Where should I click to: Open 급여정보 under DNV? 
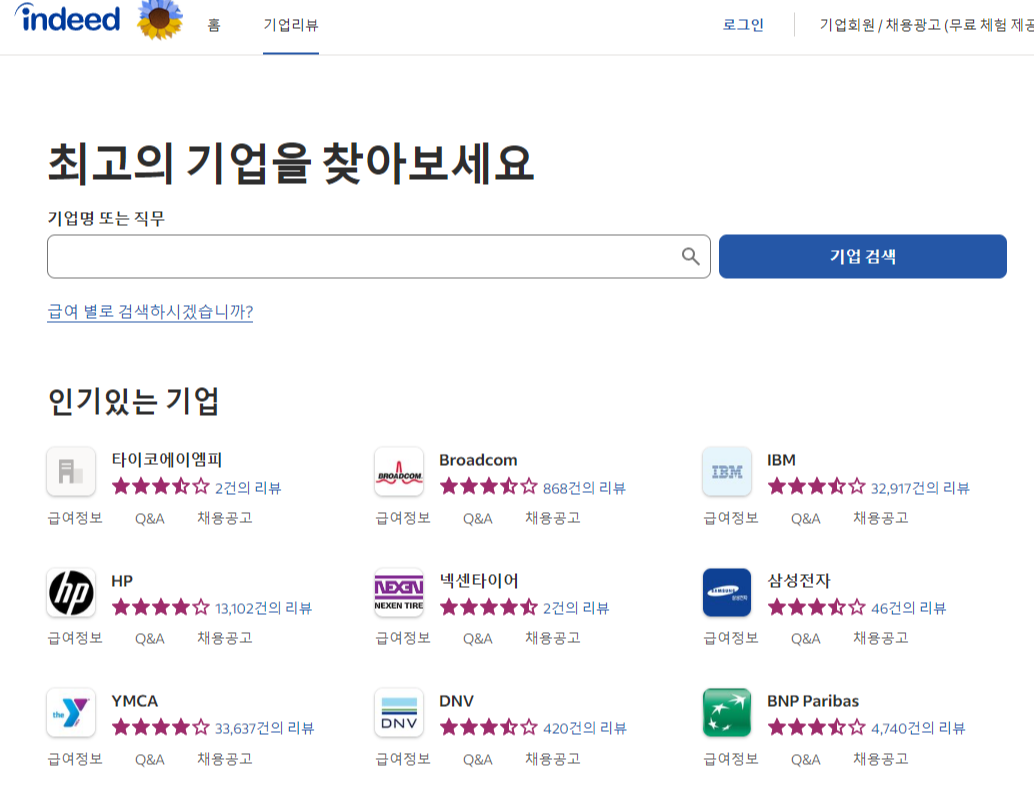tap(403, 759)
